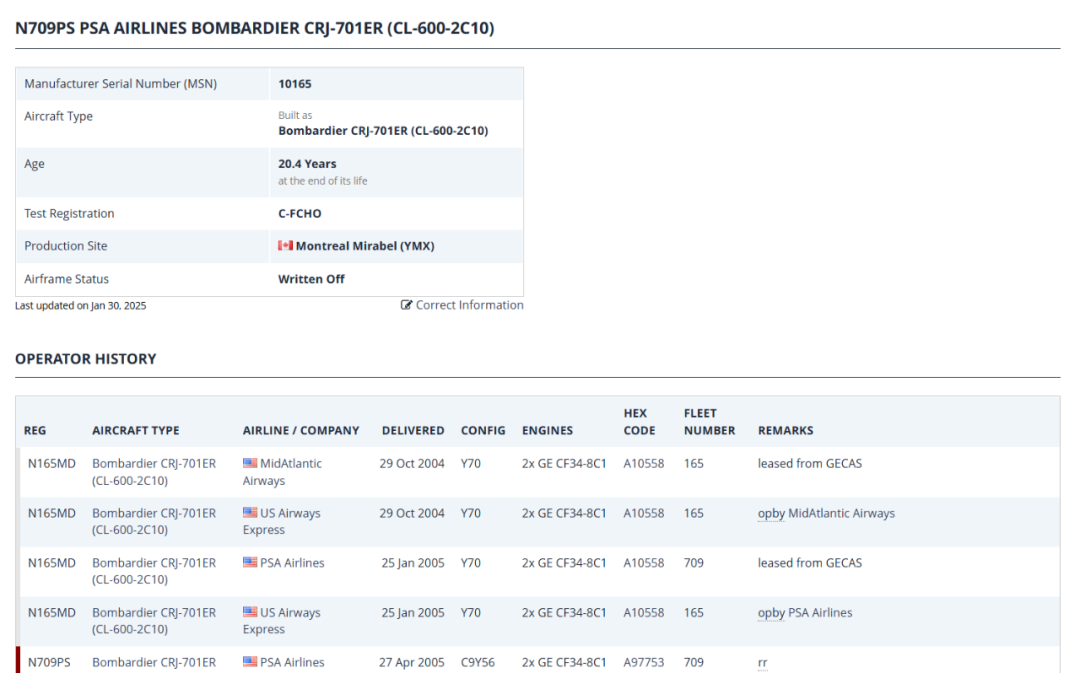Click US flag in the opby PSA Airlines row
Viewport: 1080px width, 673px height.
point(250,612)
